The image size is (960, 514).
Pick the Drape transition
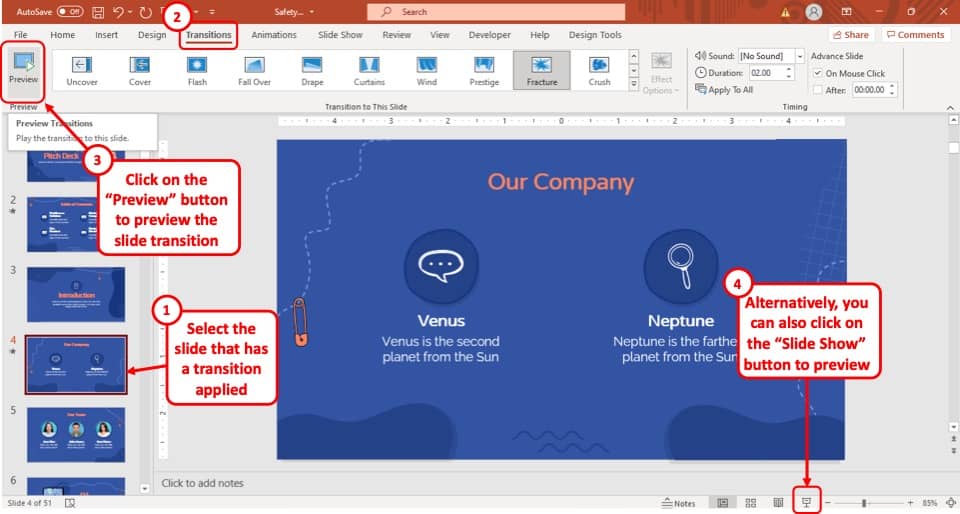tap(312, 71)
